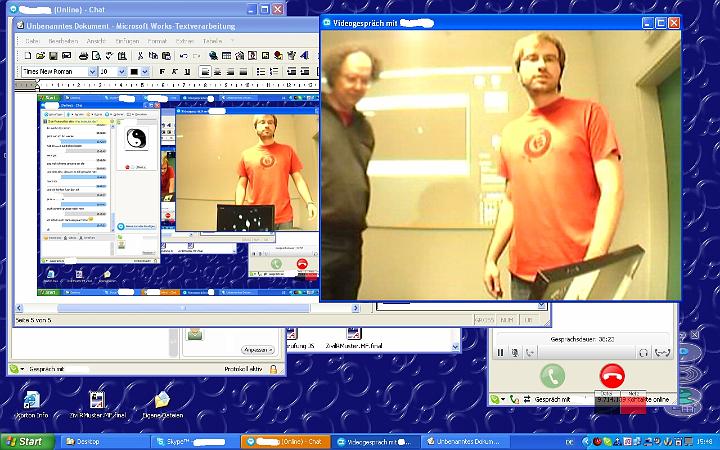Open the Eigene Dateien desktop folder
720x450 pixels.
163,404
